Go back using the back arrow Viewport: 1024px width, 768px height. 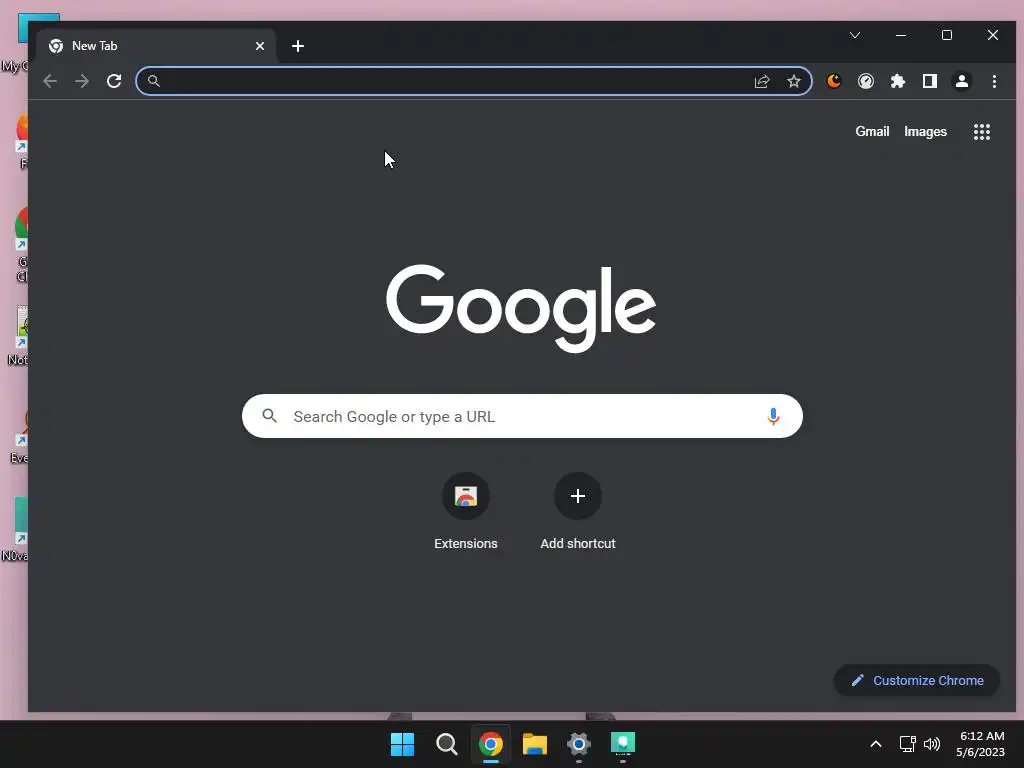click(50, 81)
